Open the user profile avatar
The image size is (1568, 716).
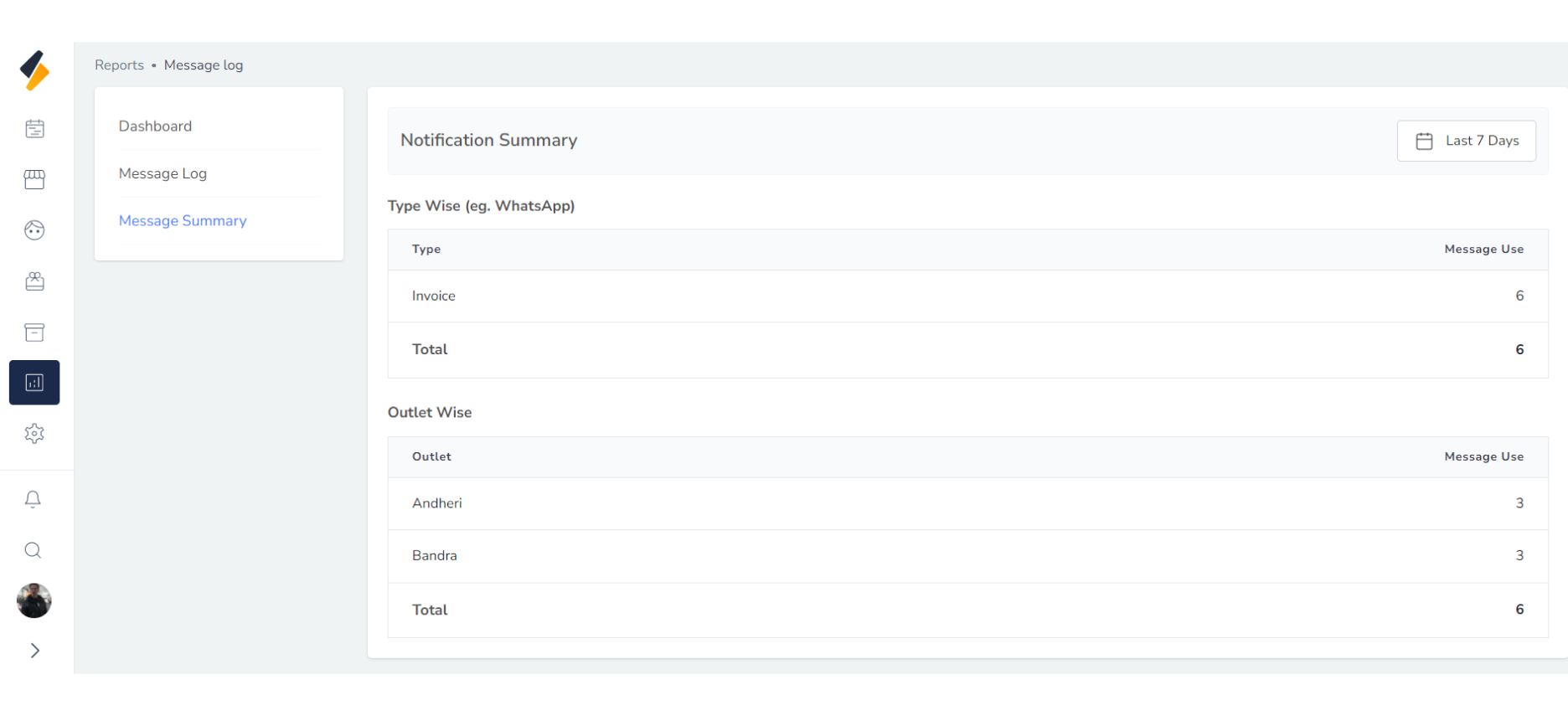pos(34,600)
